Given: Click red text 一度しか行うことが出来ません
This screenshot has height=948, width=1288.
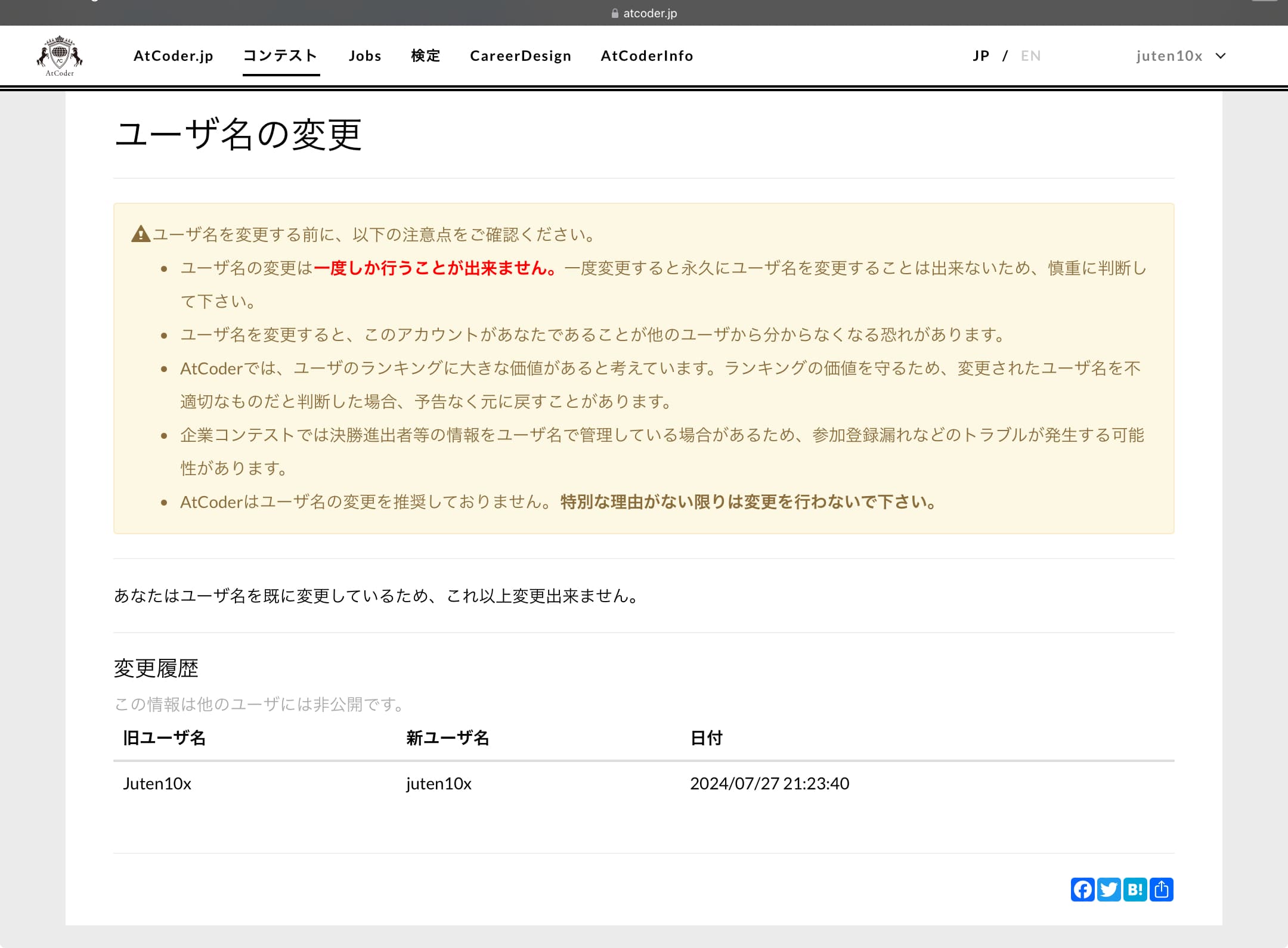Looking at the screenshot, I should (435, 268).
